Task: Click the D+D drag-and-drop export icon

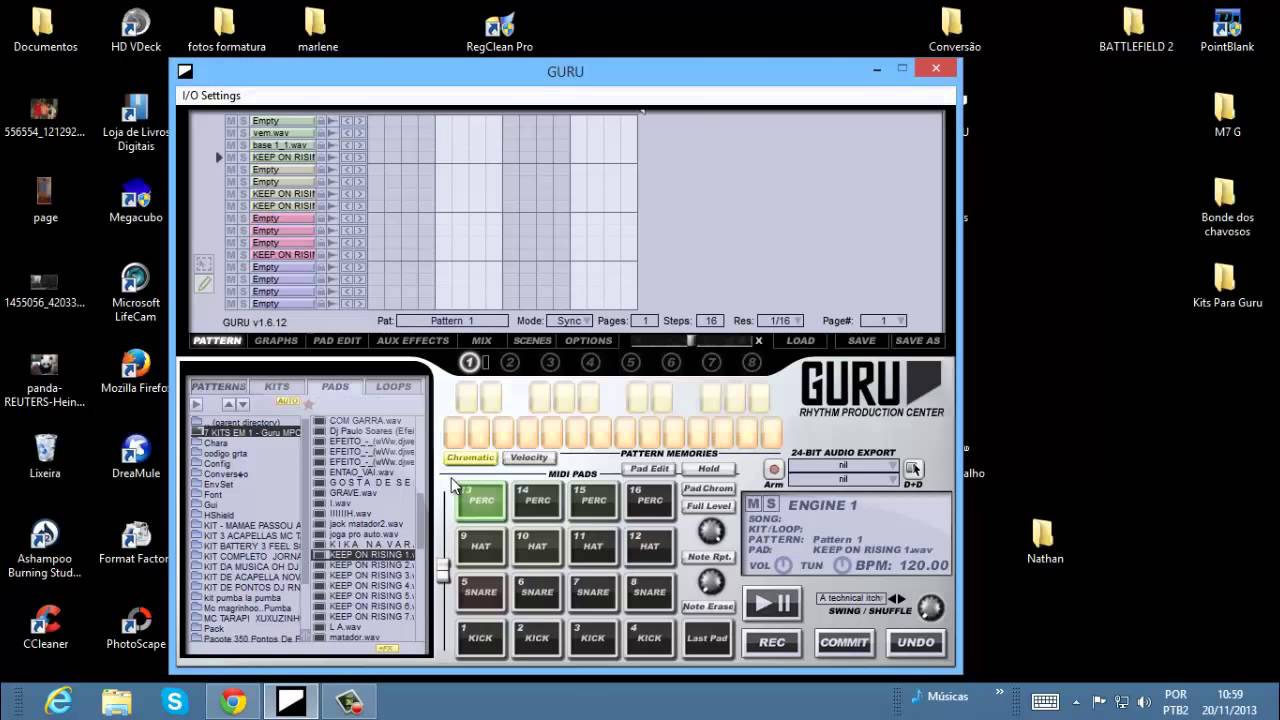Action: click(913, 469)
